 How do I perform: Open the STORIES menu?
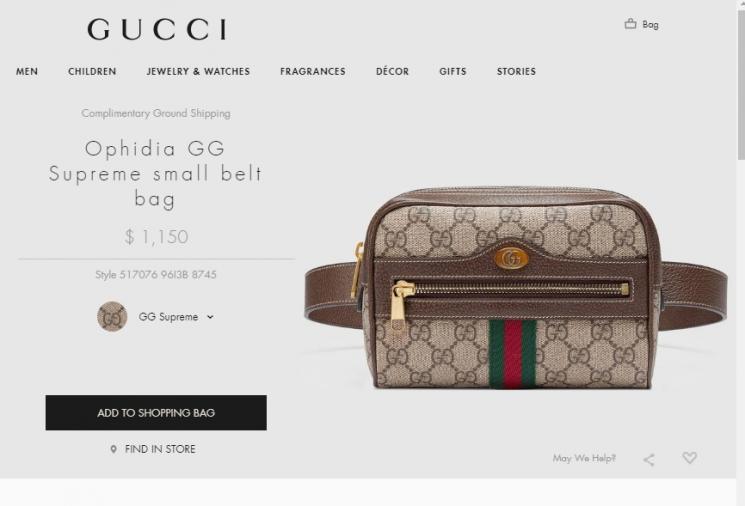tap(516, 71)
